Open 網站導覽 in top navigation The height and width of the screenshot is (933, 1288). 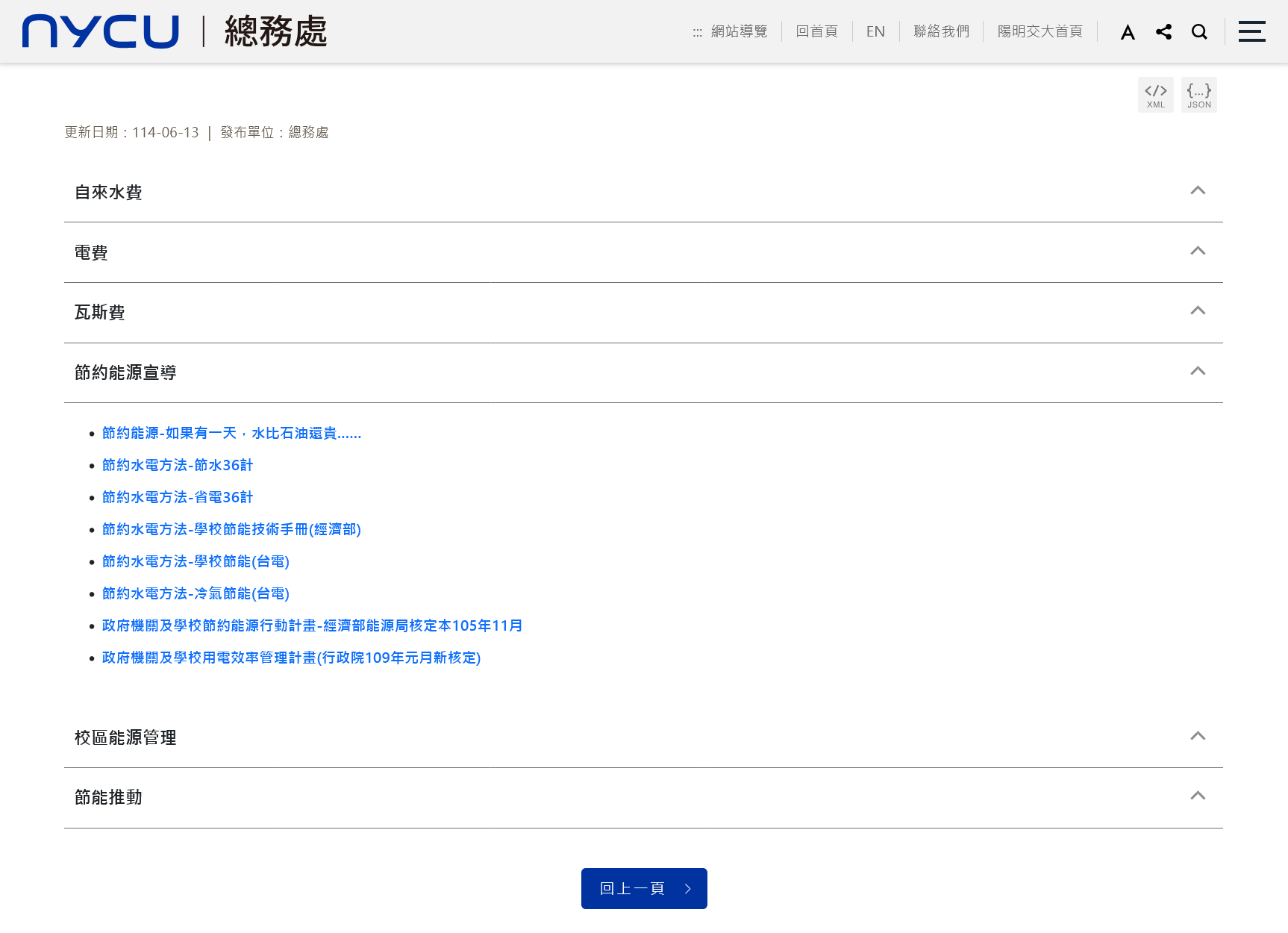click(x=739, y=31)
